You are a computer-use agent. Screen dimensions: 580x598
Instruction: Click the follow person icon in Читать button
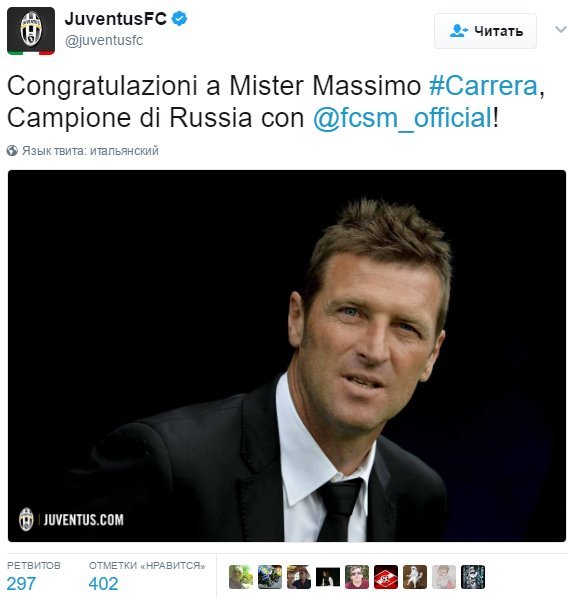pyautogui.click(x=458, y=31)
